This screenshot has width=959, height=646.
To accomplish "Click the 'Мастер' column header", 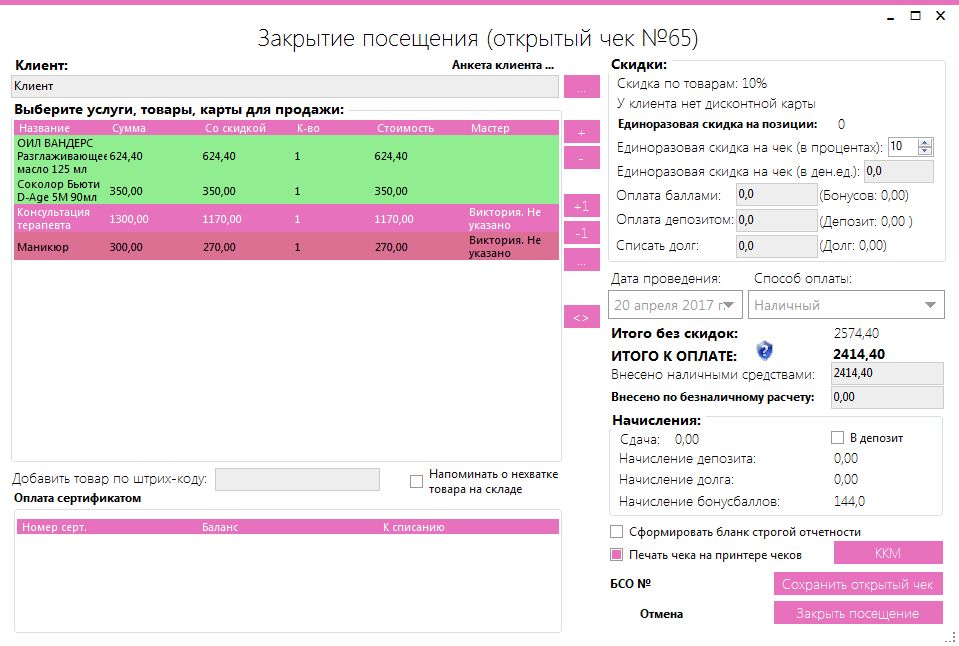I will coord(490,128).
